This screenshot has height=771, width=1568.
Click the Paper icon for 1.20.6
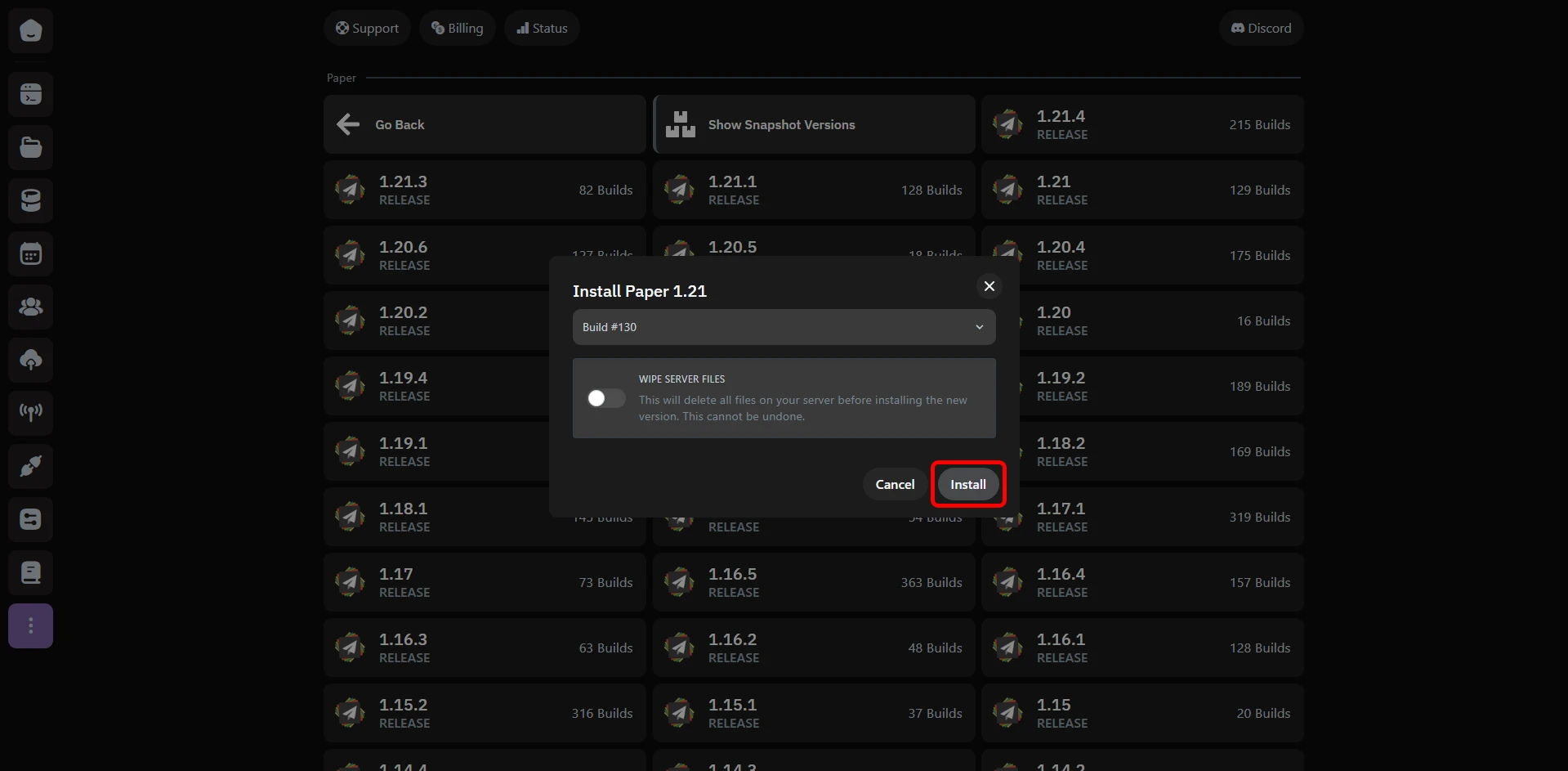click(x=350, y=255)
